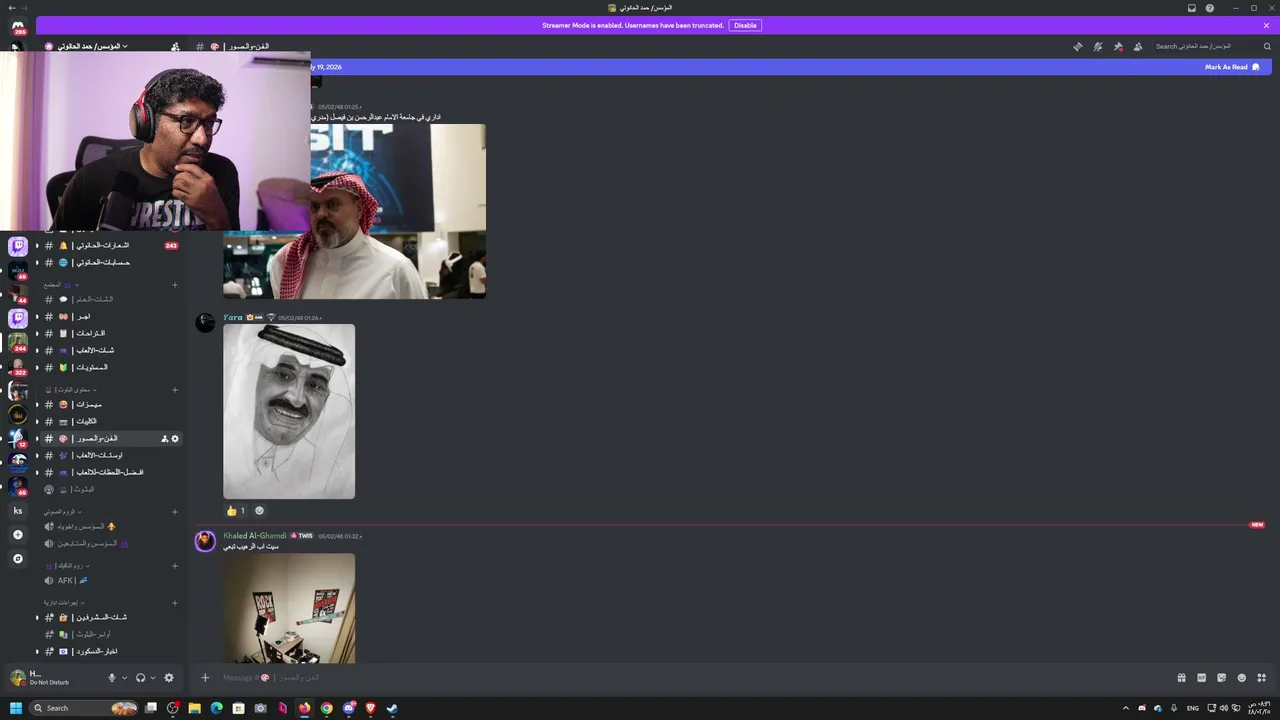Viewport: 1280px width, 720px height.
Task: Open the Help question mark icon
Action: pos(1210,8)
